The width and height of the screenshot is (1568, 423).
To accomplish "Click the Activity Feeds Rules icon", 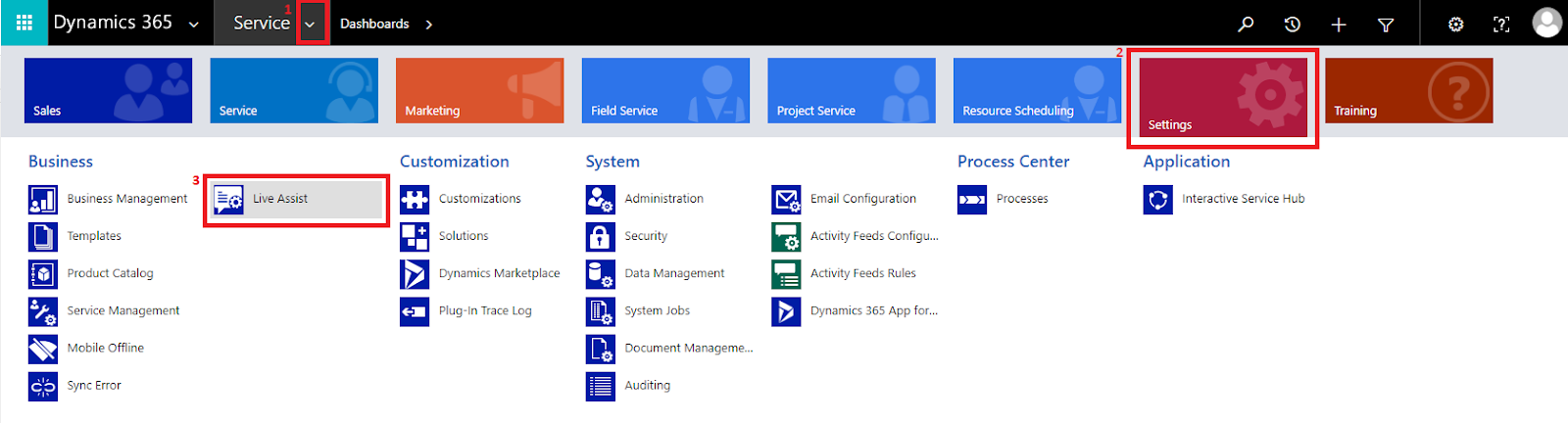I will tap(786, 273).
